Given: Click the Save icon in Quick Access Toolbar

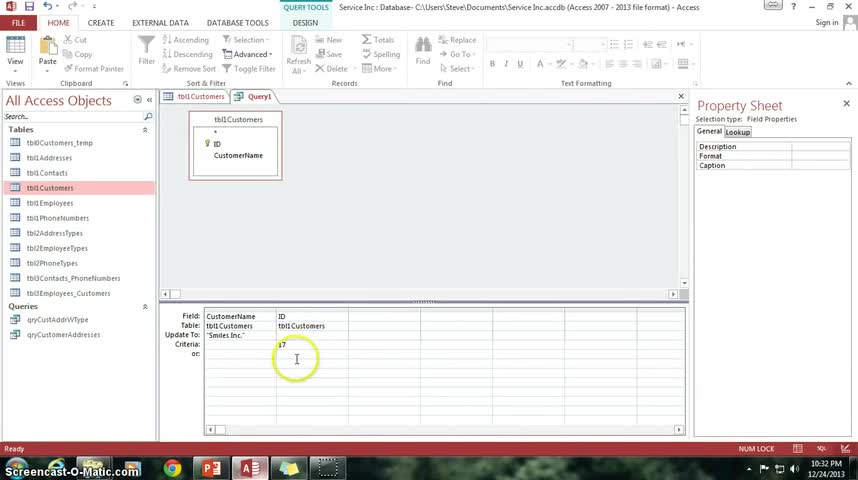Looking at the screenshot, I should [x=29, y=7].
